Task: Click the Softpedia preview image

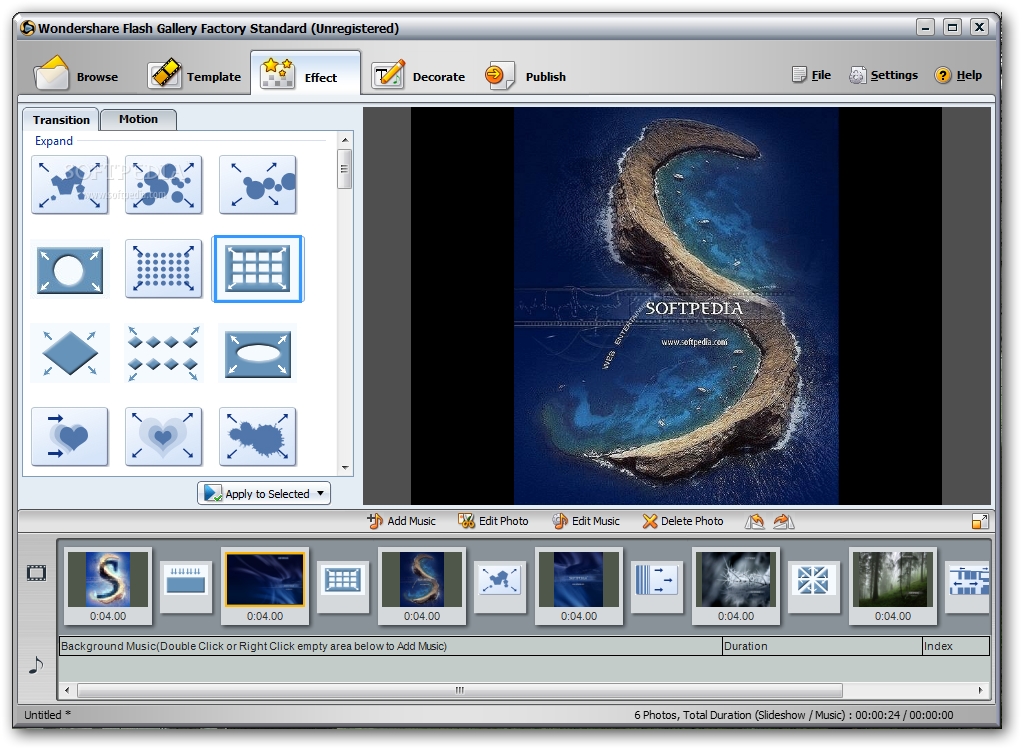Action: 676,306
